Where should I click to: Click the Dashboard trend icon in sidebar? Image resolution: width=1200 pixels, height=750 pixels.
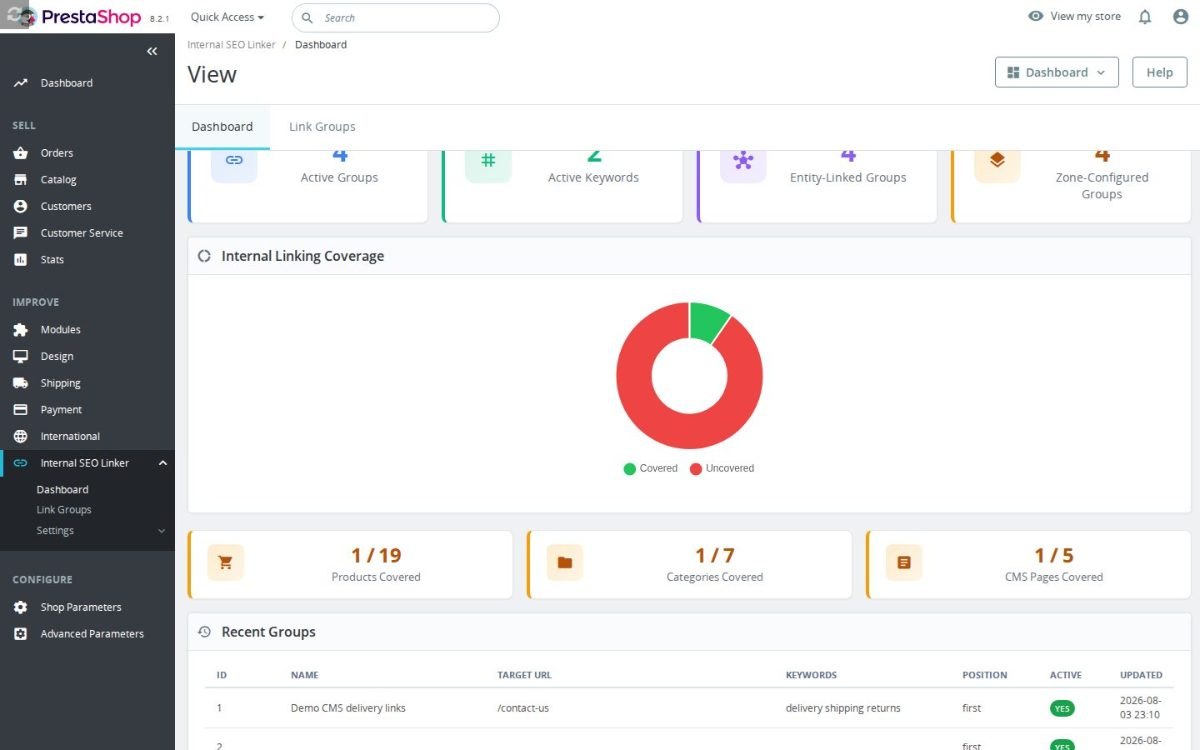(20, 83)
